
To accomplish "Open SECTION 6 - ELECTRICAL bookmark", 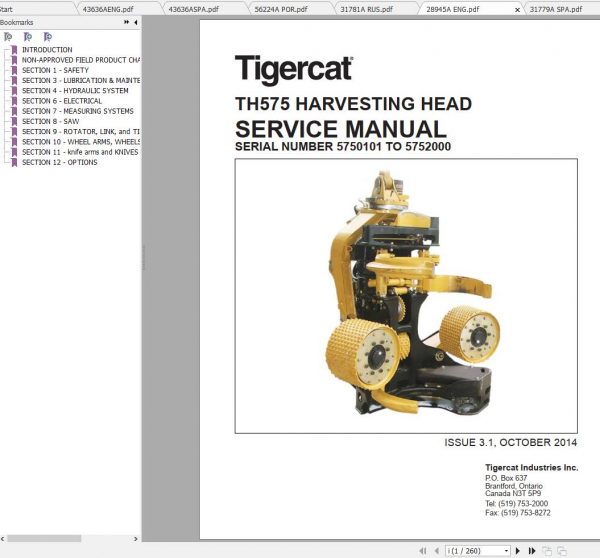I will (x=62, y=101).
